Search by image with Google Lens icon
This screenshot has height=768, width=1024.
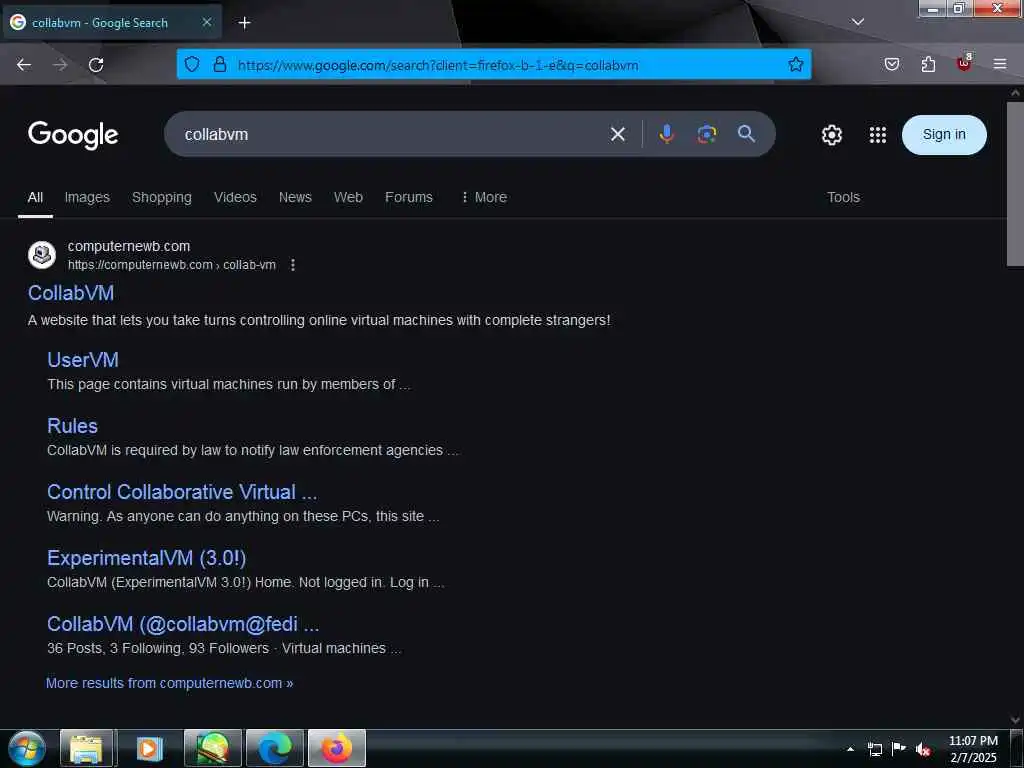point(707,134)
